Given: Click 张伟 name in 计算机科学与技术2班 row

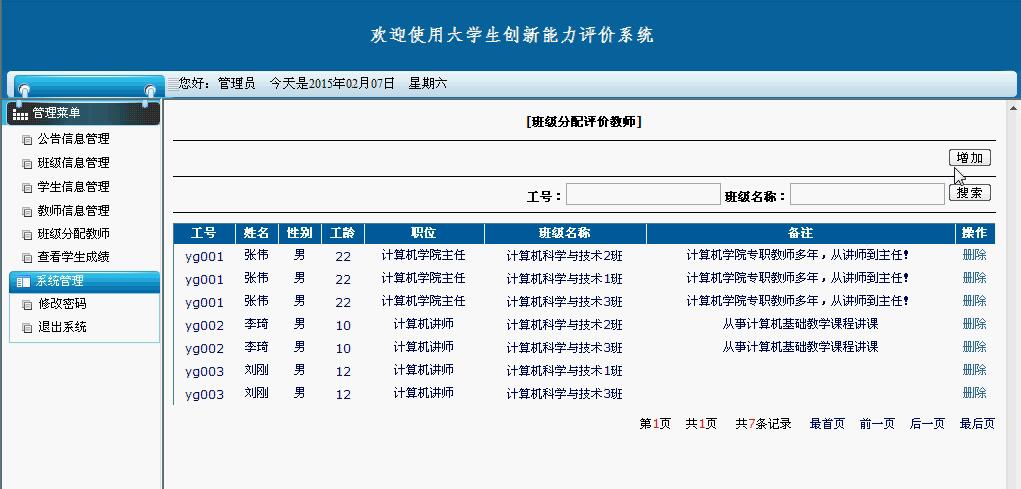Looking at the screenshot, I should pos(257,255).
